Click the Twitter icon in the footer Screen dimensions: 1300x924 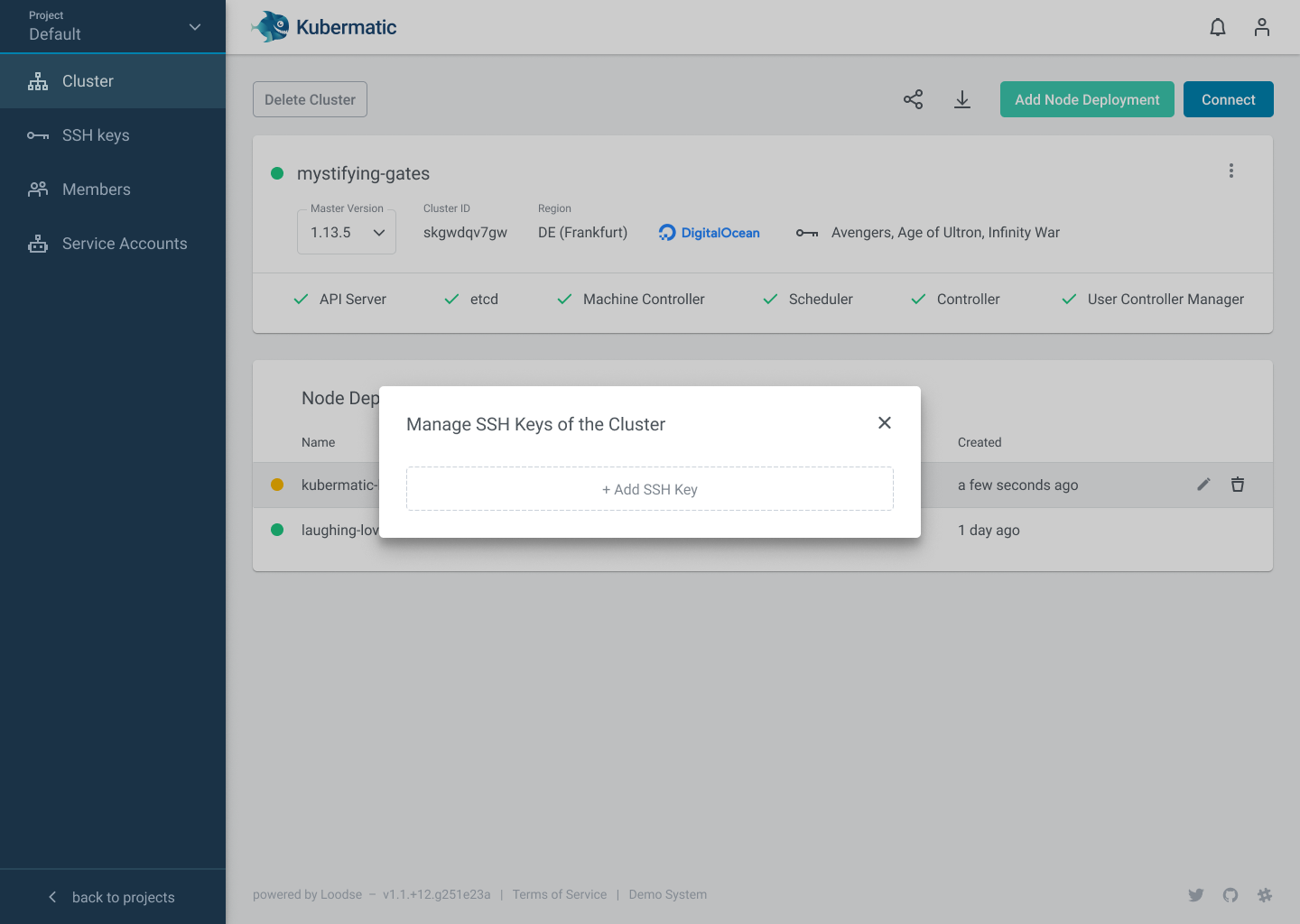1196,894
